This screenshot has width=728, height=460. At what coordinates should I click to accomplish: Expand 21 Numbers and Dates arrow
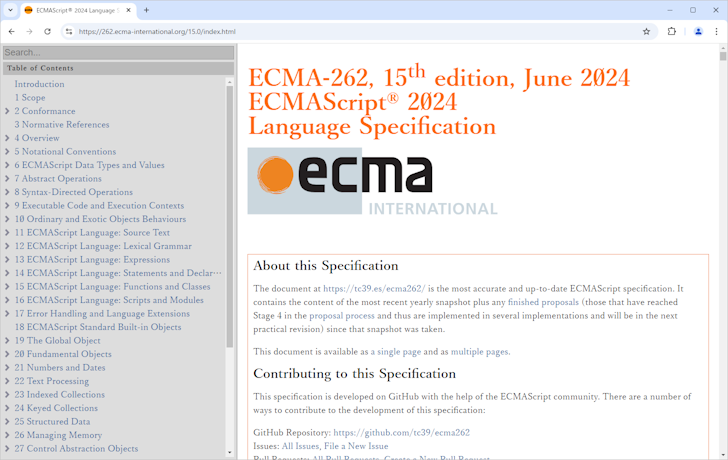[7, 367]
